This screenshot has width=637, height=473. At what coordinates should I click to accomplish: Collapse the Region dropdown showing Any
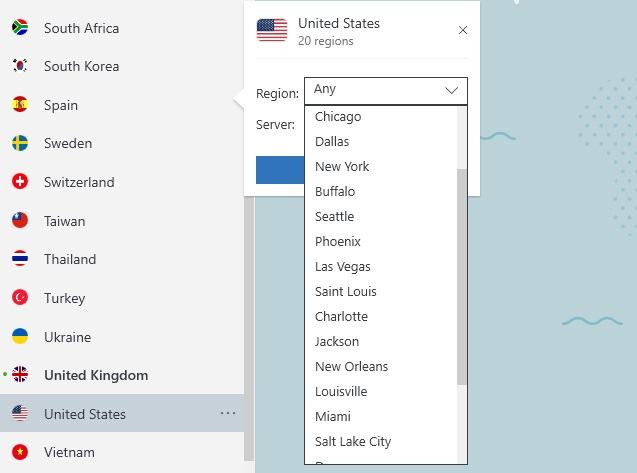[386, 91]
